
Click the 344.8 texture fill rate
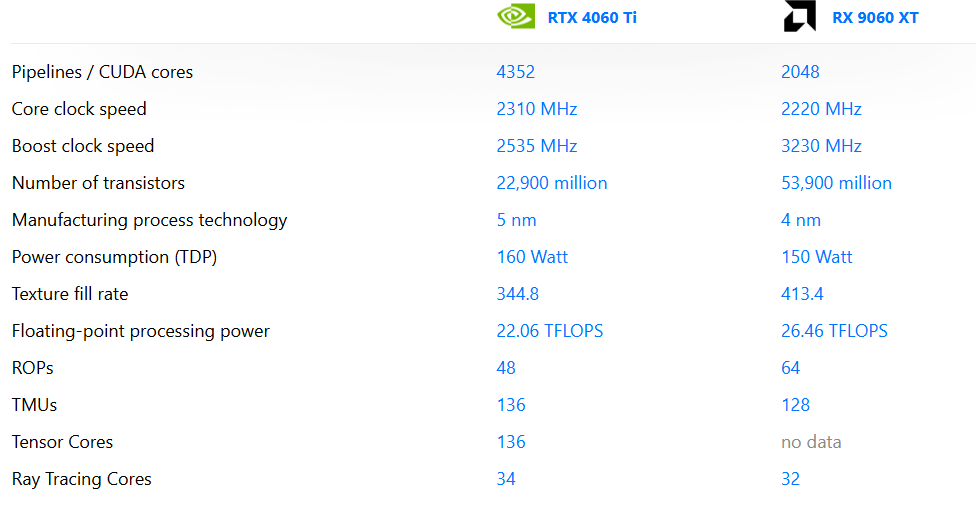click(x=517, y=294)
